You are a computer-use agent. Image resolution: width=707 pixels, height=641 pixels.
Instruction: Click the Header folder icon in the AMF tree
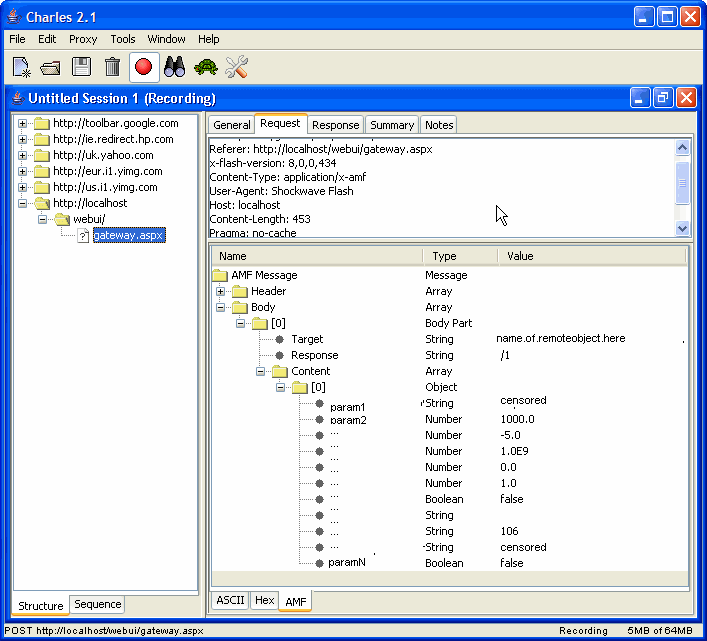240,292
